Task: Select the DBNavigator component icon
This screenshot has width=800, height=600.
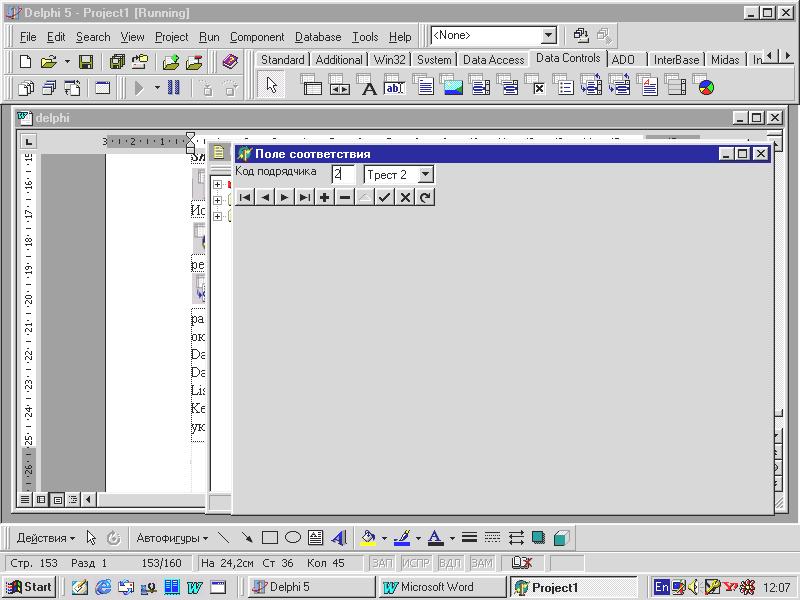Action: point(339,85)
